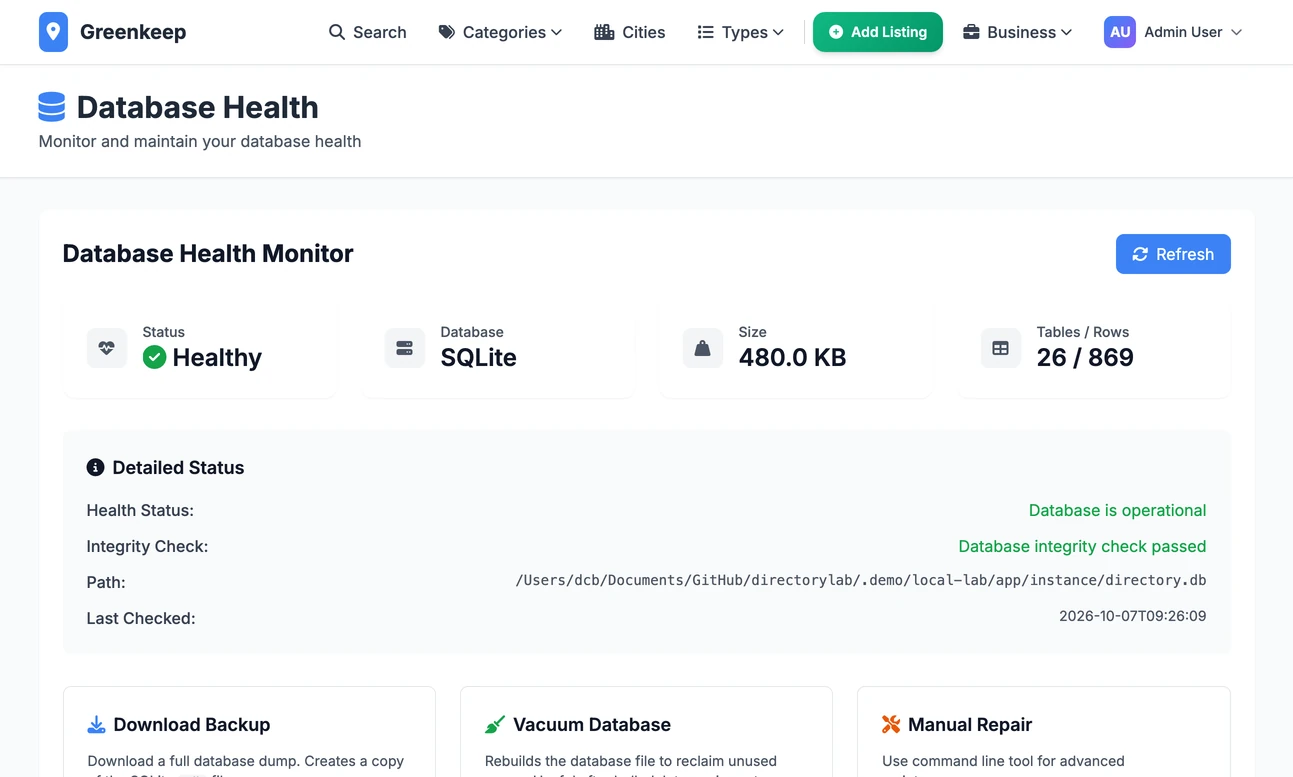Expand the Types dropdown chevron

[778, 32]
